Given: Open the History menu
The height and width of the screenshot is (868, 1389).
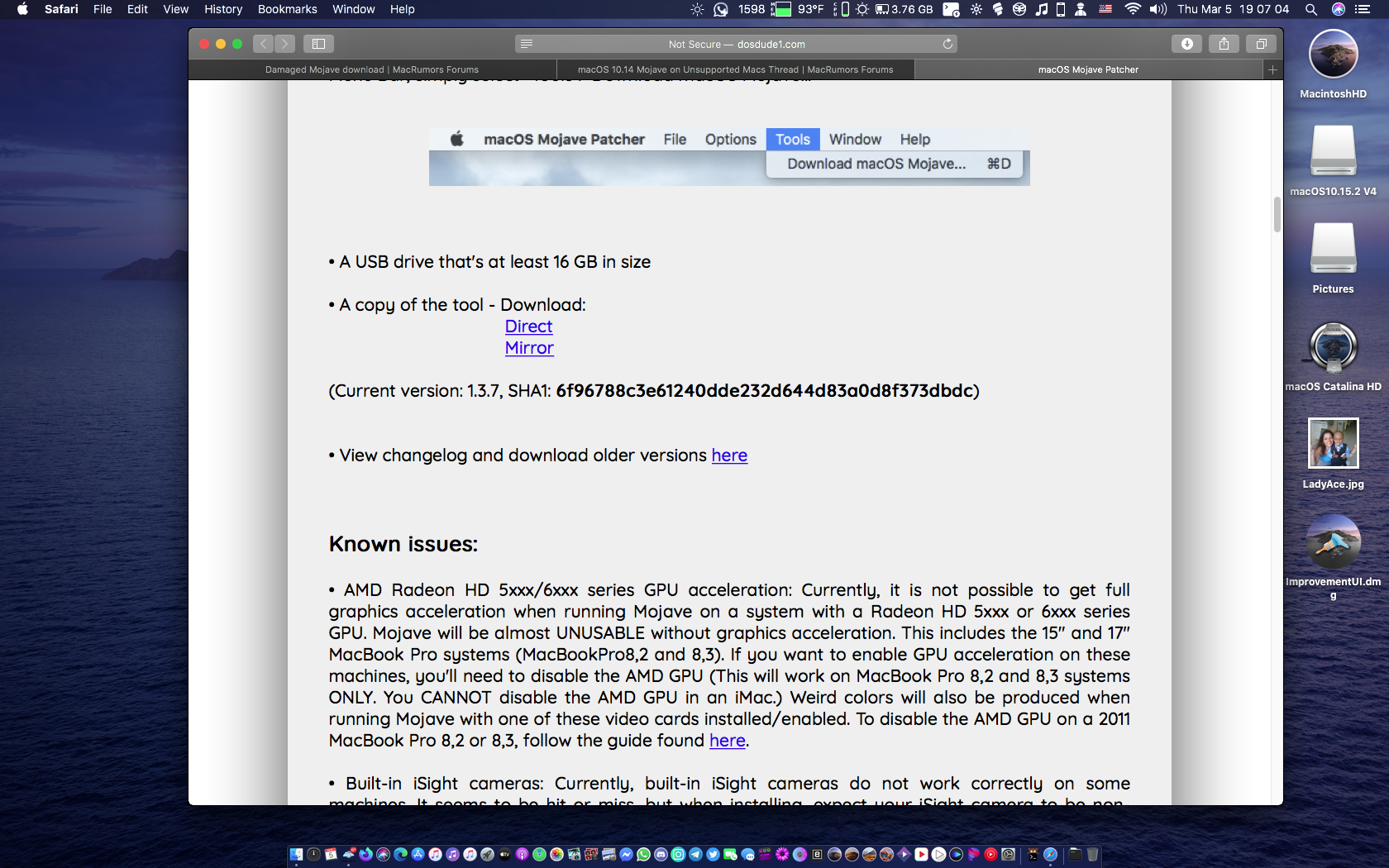Looking at the screenshot, I should click(223, 9).
